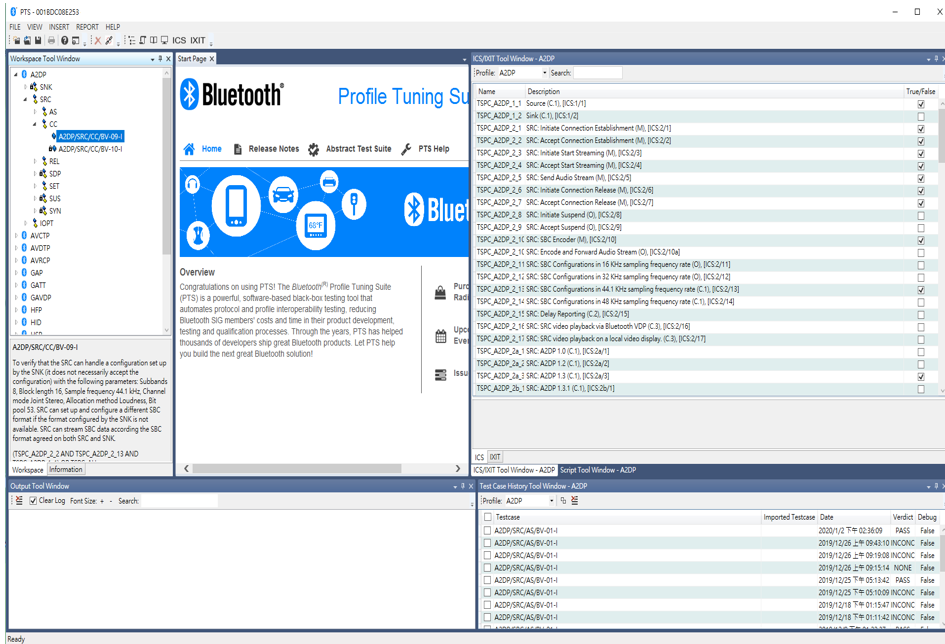Open the Workspace Tool Window options dropdown arrow
Image resolution: width=945 pixels, height=644 pixels.
click(152, 59)
